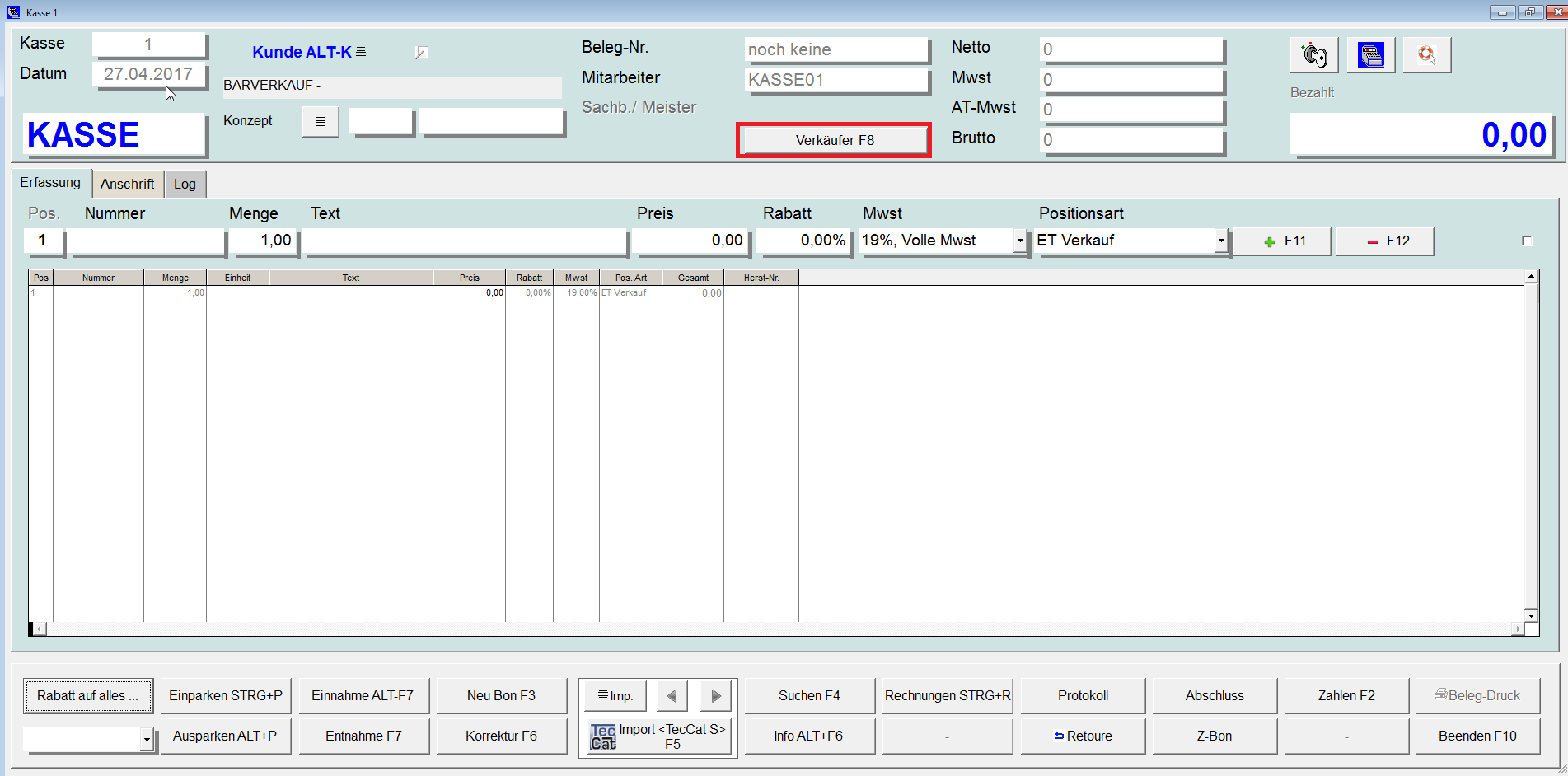The width and height of the screenshot is (1568, 776).
Task: Open help via the lifebuoy icon
Action: 1427,55
